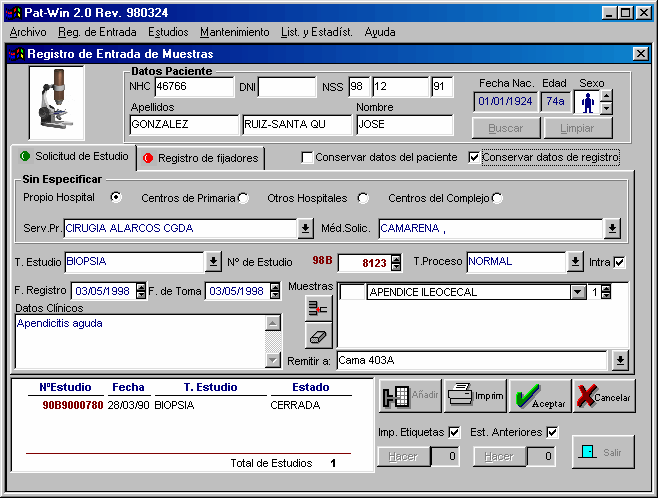Enable Conservar datos del paciente checkbox
This screenshot has height=498, width=658.
point(308,157)
